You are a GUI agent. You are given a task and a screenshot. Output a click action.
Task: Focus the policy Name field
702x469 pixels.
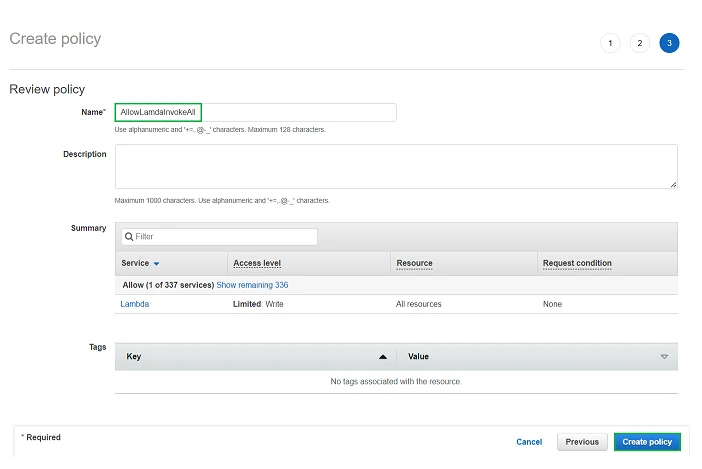(x=255, y=113)
